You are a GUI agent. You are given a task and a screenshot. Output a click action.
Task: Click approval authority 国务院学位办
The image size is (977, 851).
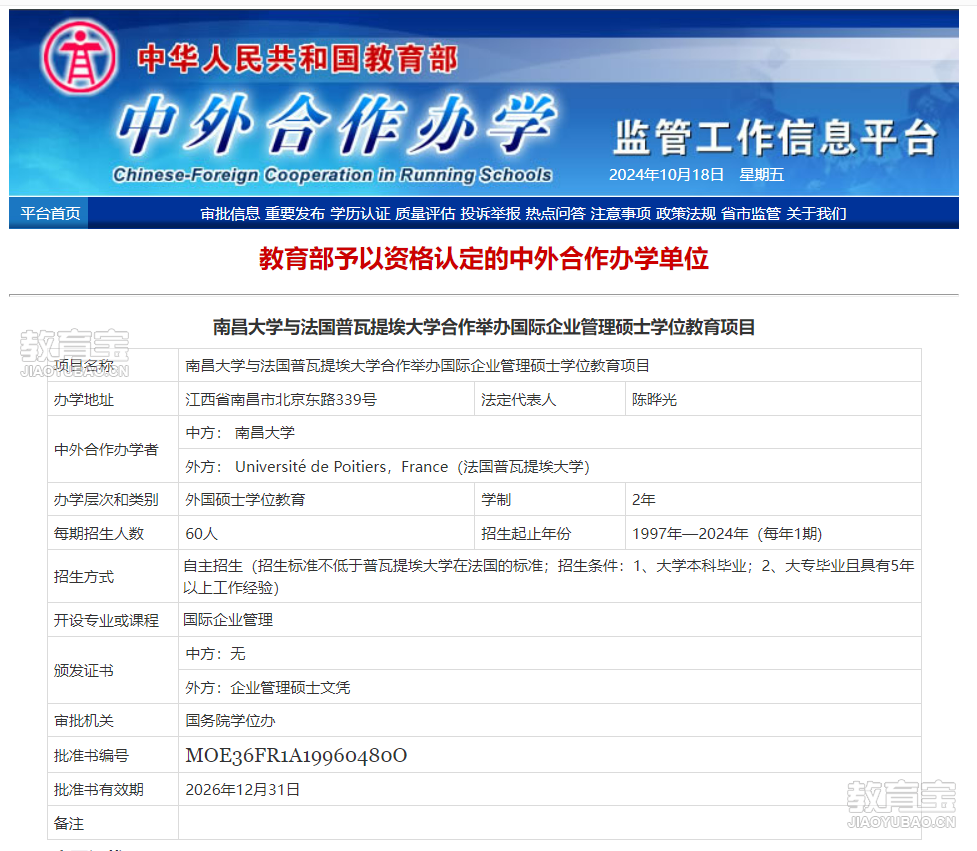tap(230, 721)
